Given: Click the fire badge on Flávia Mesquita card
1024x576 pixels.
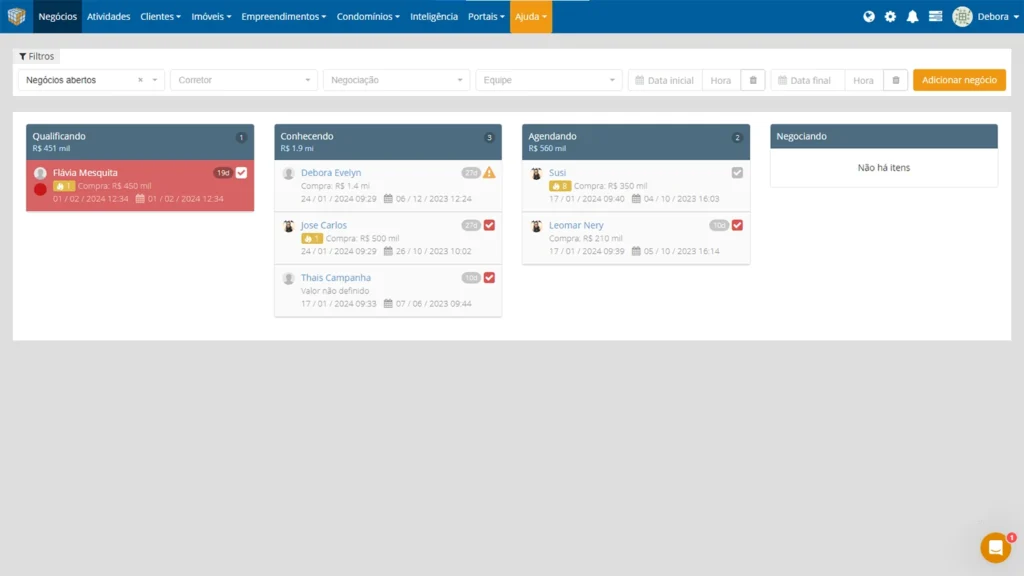Looking at the screenshot, I should click(63, 186).
